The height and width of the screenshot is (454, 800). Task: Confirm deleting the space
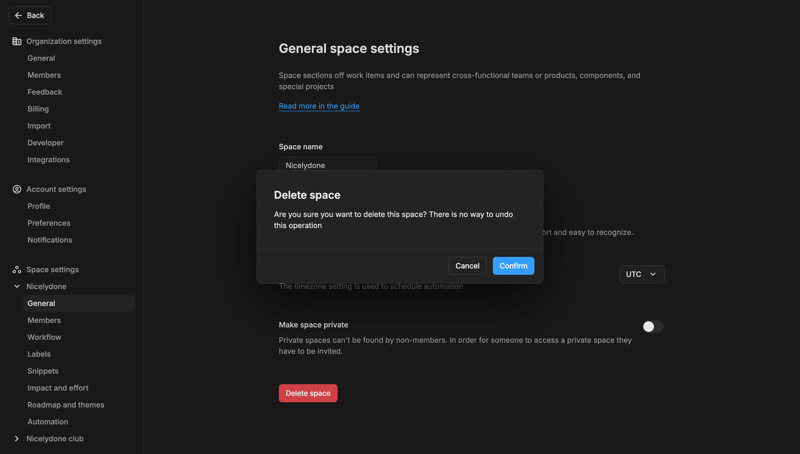513,266
